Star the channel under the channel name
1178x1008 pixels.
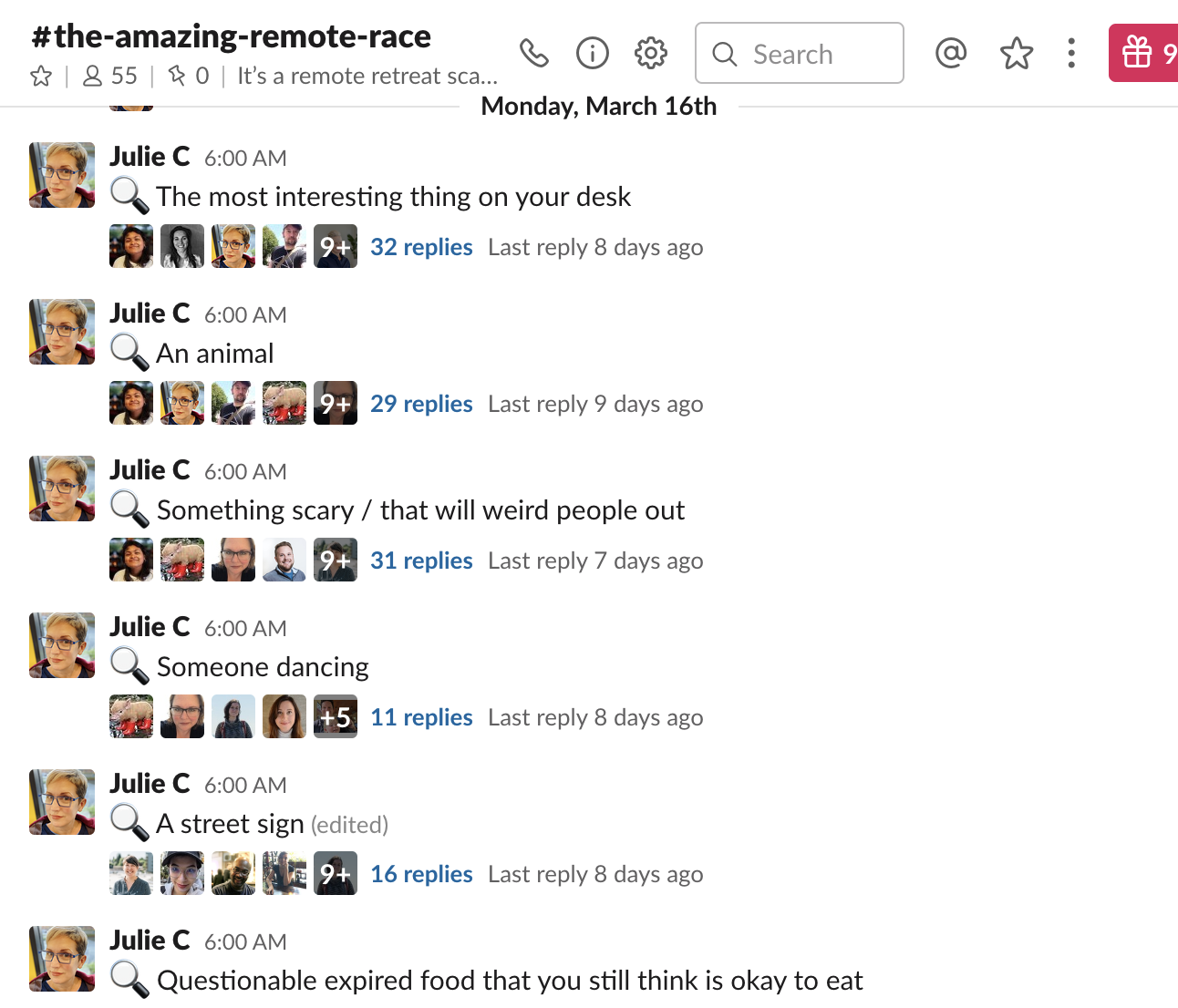coord(41,76)
